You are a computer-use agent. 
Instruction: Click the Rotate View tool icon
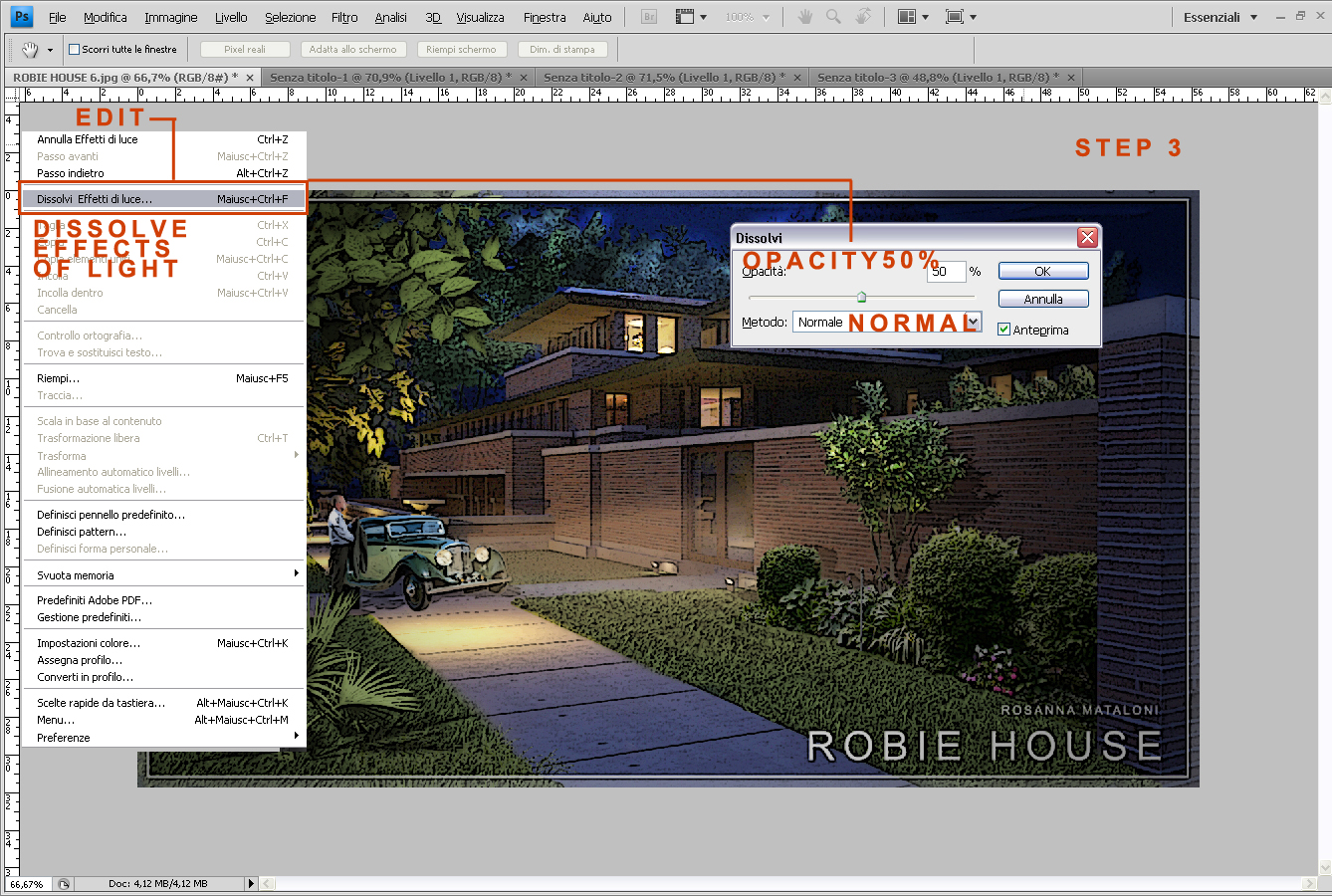pyautogui.click(x=862, y=16)
